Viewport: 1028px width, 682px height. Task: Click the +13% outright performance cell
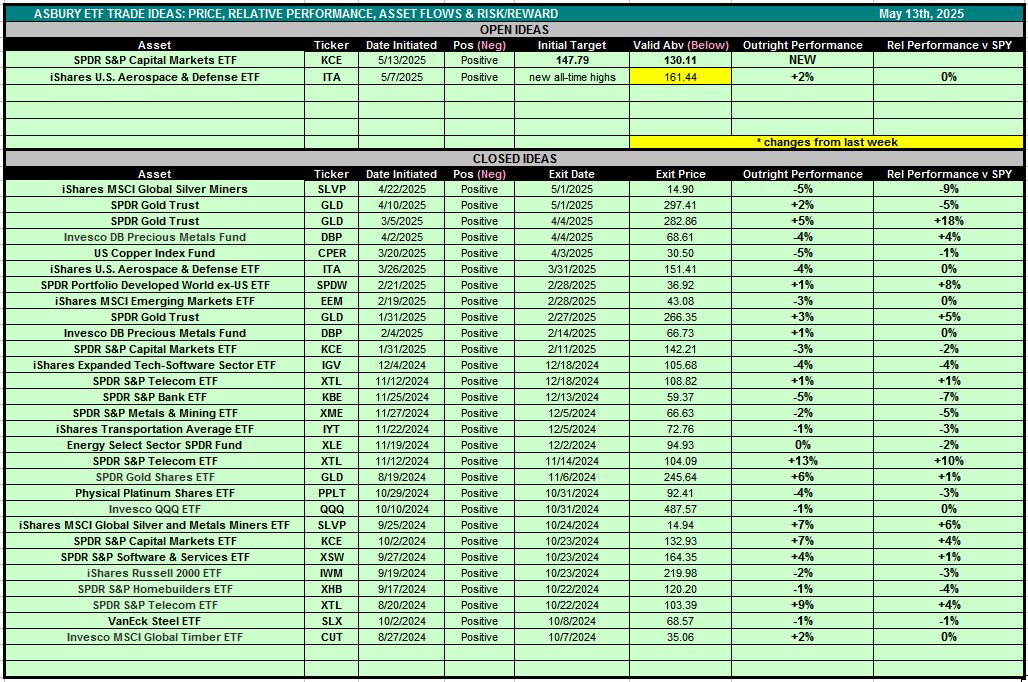click(802, 461)
